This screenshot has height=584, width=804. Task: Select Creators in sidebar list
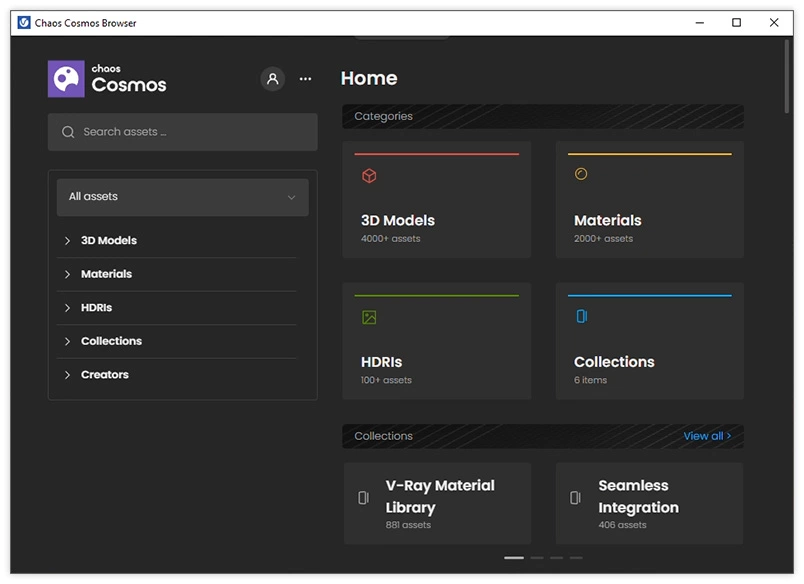[x=105, y=375]
